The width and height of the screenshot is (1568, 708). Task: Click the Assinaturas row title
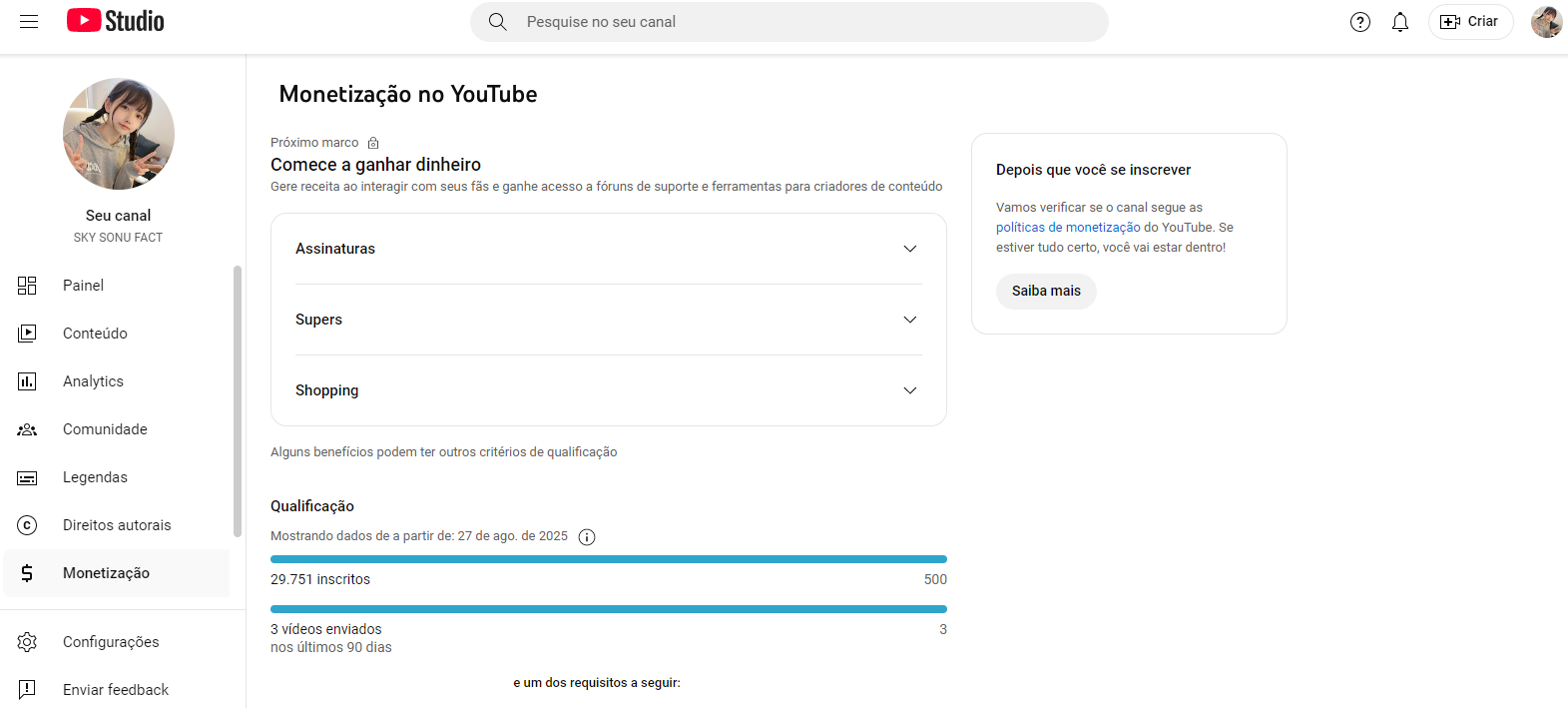[x=335, y=249]
